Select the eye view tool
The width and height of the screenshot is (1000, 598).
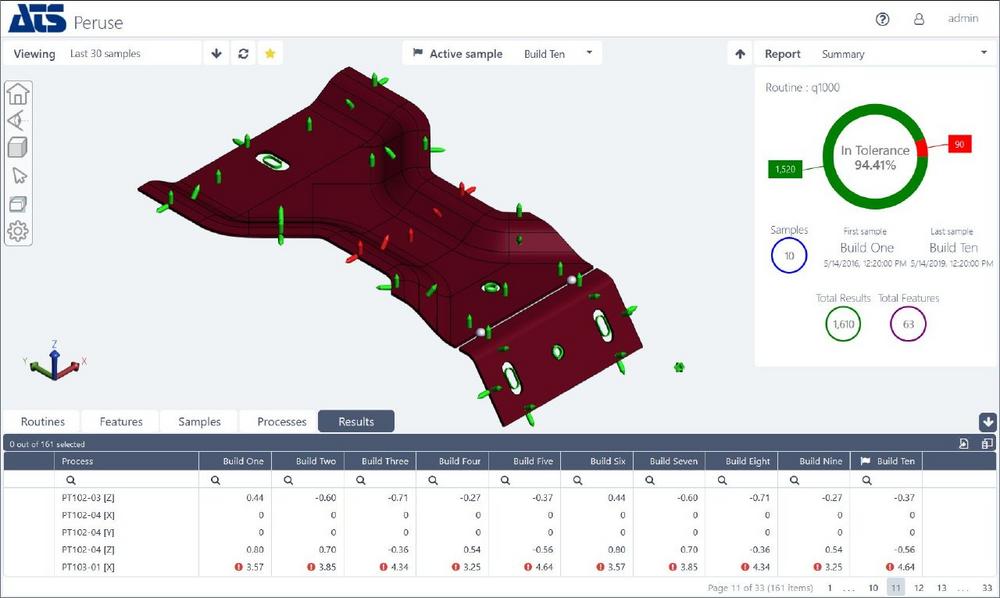[18, 120]
